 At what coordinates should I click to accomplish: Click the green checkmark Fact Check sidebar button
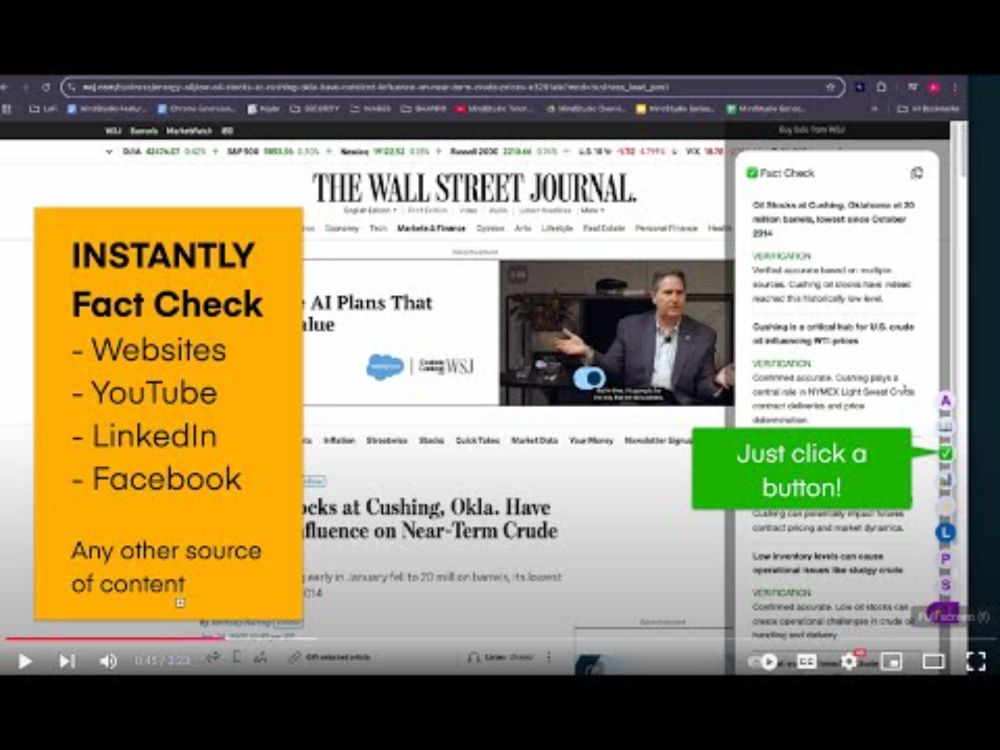click(x=945, y=453)
